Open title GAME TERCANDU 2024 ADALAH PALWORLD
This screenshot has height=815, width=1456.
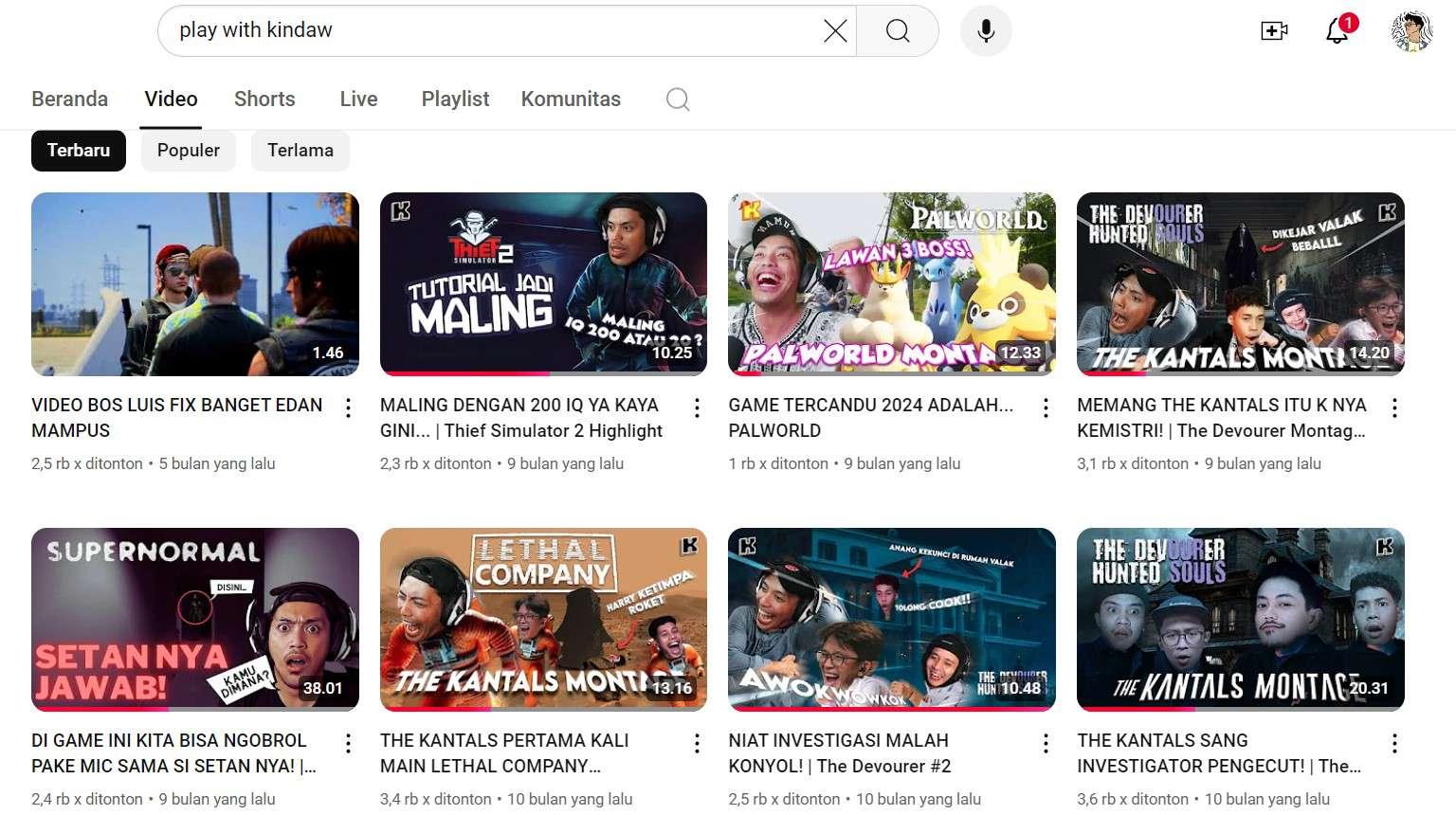click(871, 417)
